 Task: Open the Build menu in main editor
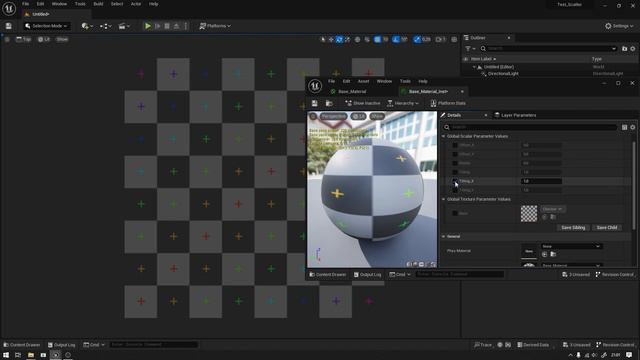(98, 4)
